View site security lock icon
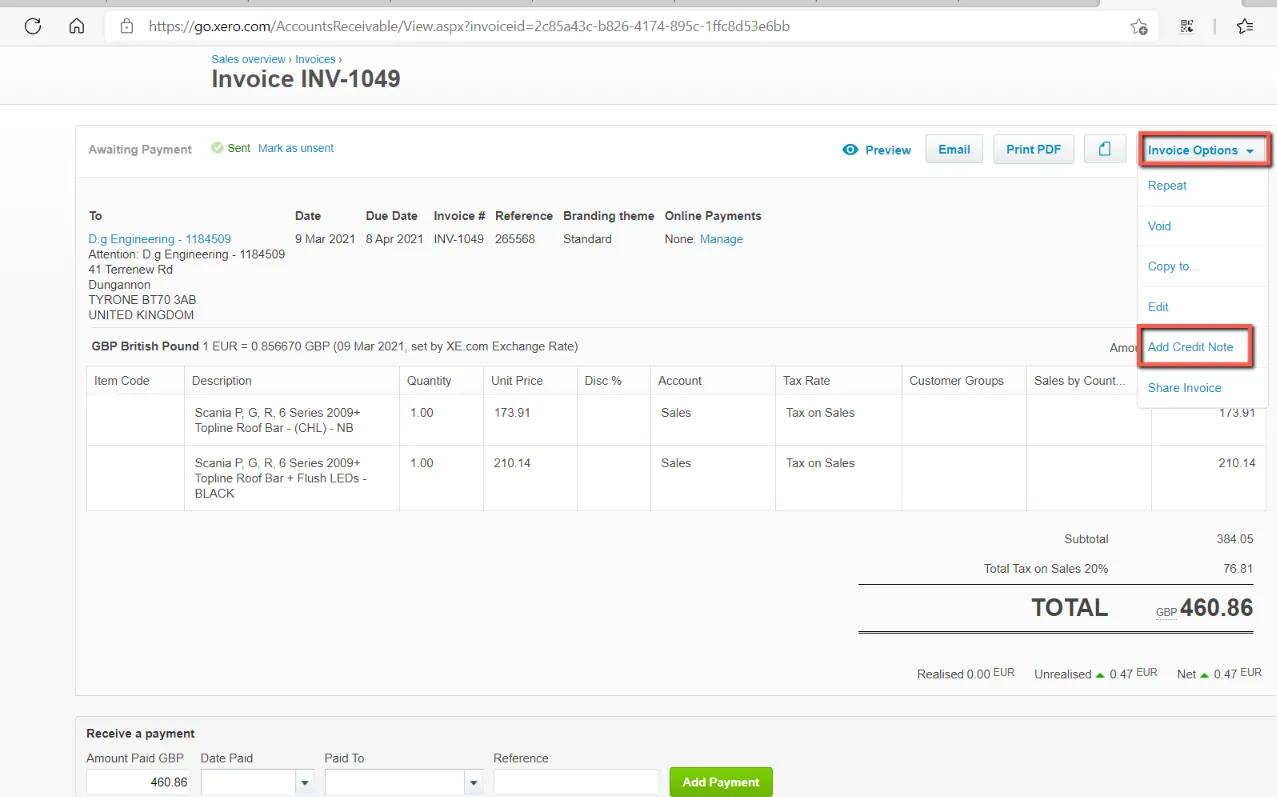Screen dimensions: 1277x797 click(126, 26)
